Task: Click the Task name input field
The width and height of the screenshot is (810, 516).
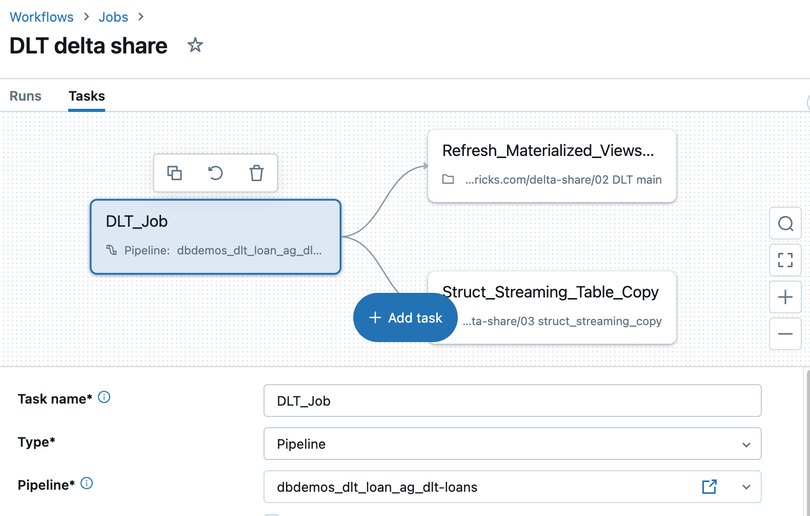Action: tap(512, 400)
